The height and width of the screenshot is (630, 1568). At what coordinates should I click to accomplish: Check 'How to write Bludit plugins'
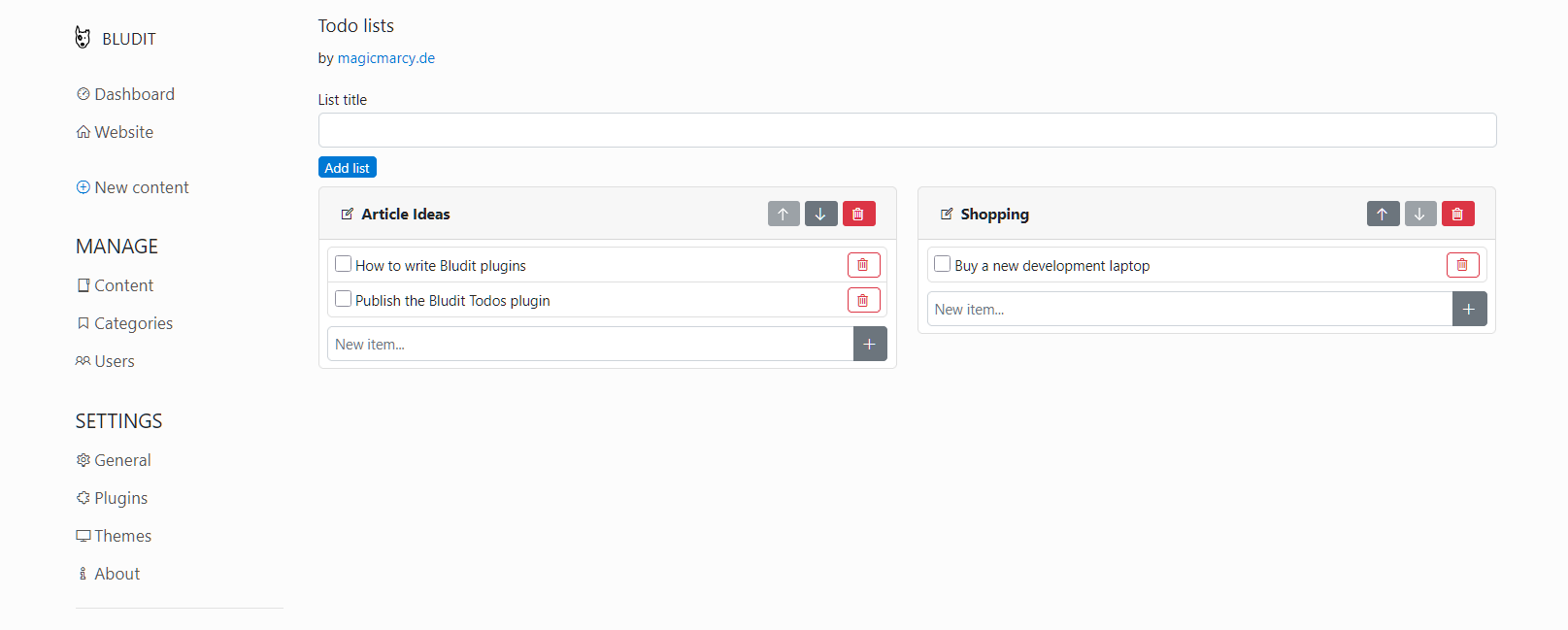[x=343, y=264]
